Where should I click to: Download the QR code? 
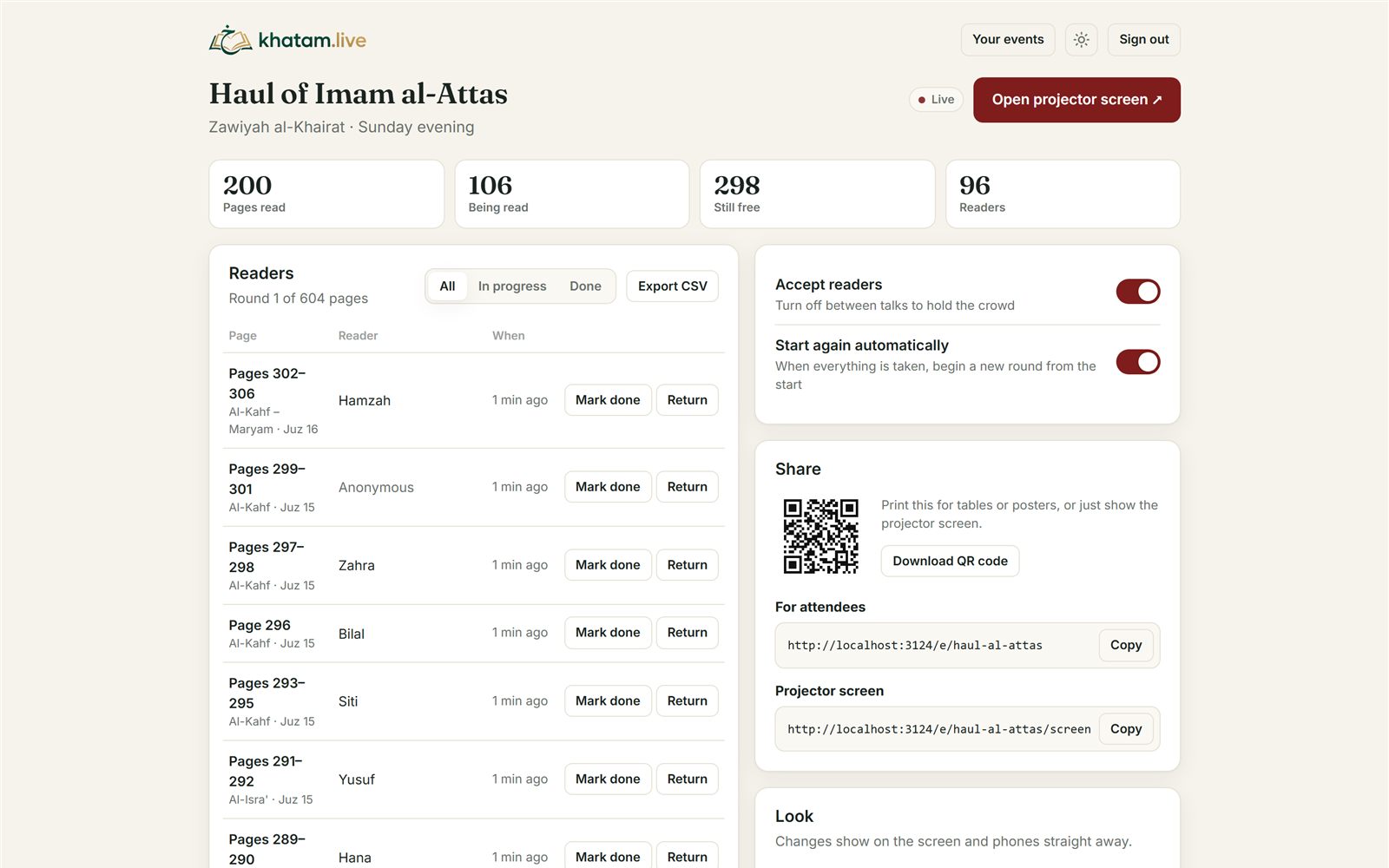950,562
